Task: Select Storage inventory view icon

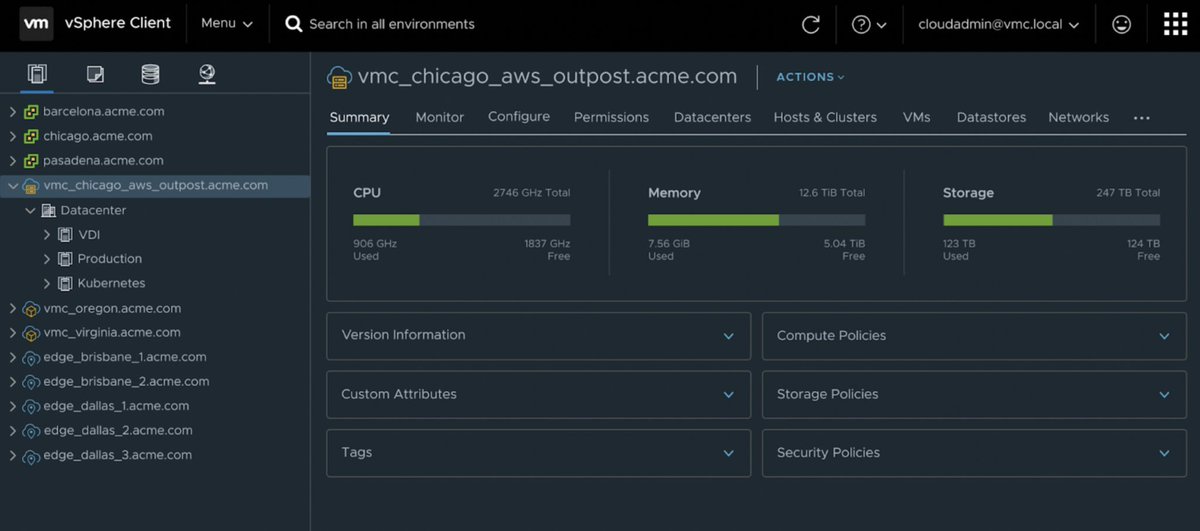Action: tap(150, 73)
